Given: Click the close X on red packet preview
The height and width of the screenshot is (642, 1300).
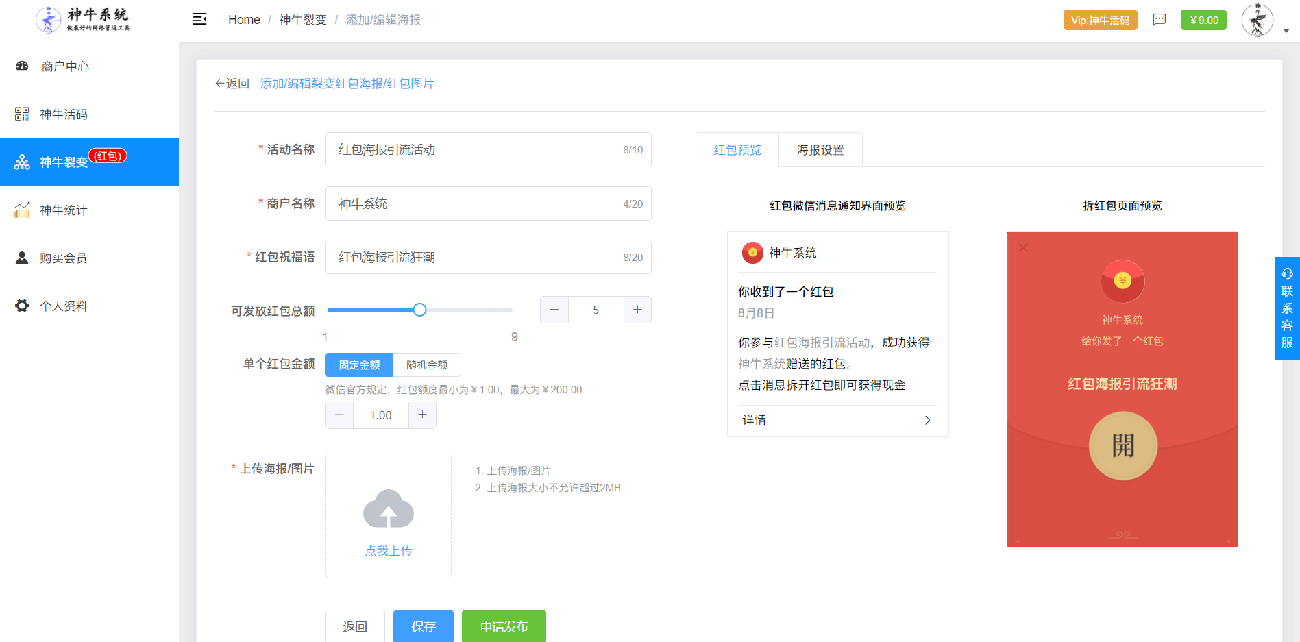Looking at the screenshot, I should (1023, 247).
